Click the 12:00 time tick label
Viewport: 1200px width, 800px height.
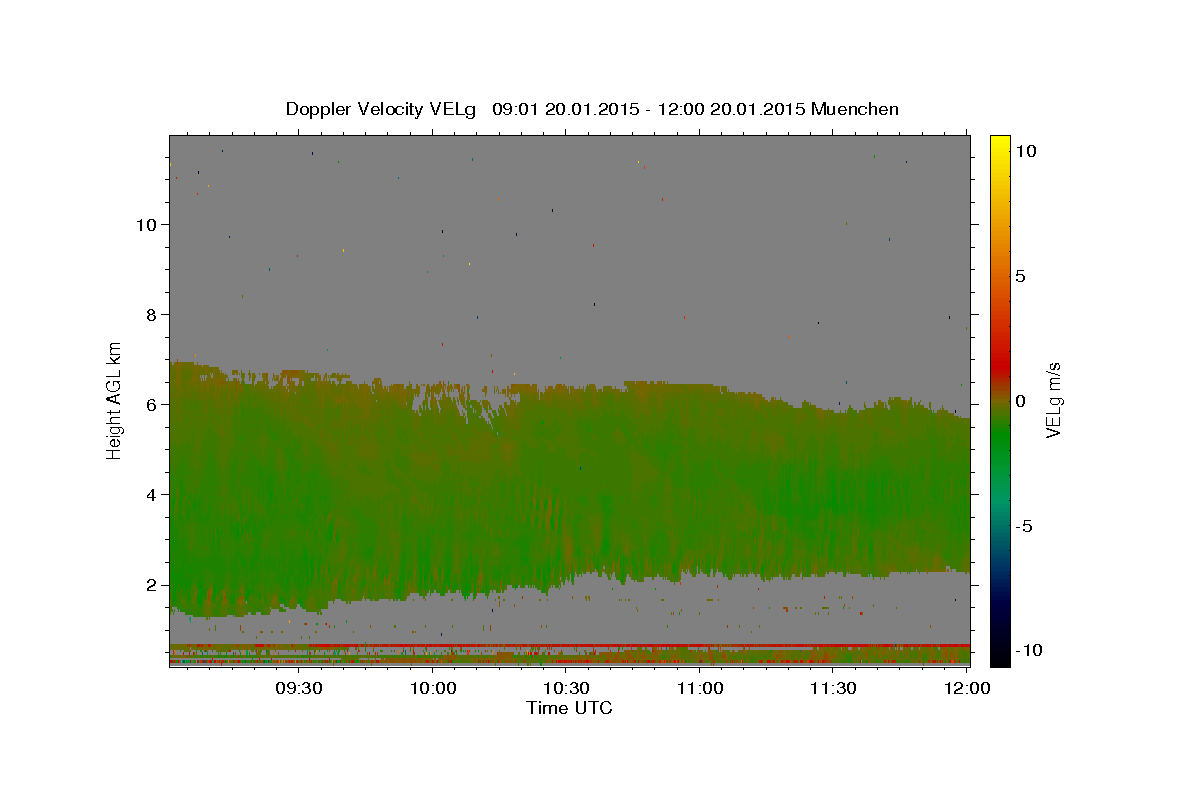point(967,688)
